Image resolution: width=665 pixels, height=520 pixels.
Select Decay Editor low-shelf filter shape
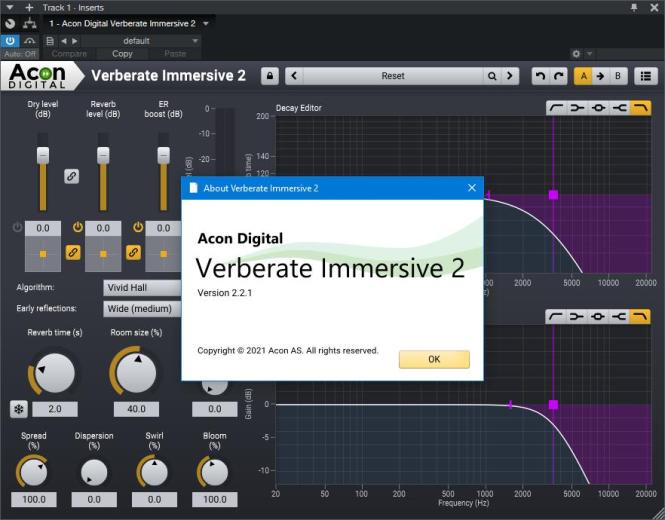[x=577, y=108]
